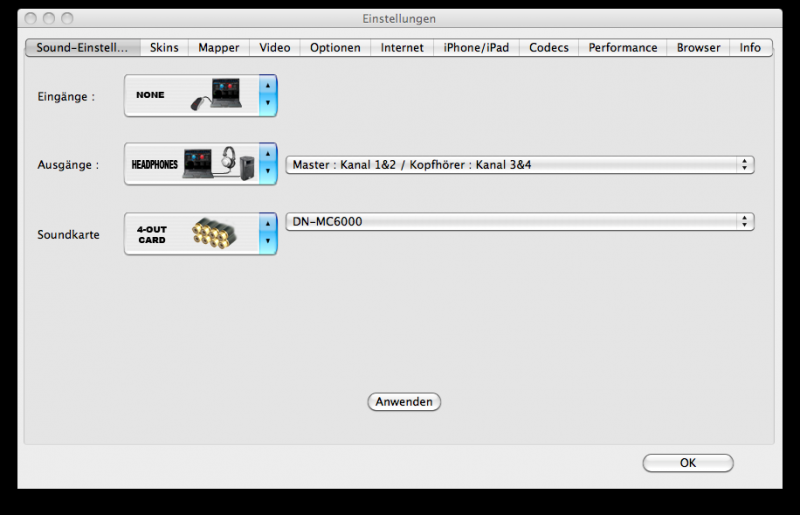Minimize the Einstellungen window

(x=49, y=18)
